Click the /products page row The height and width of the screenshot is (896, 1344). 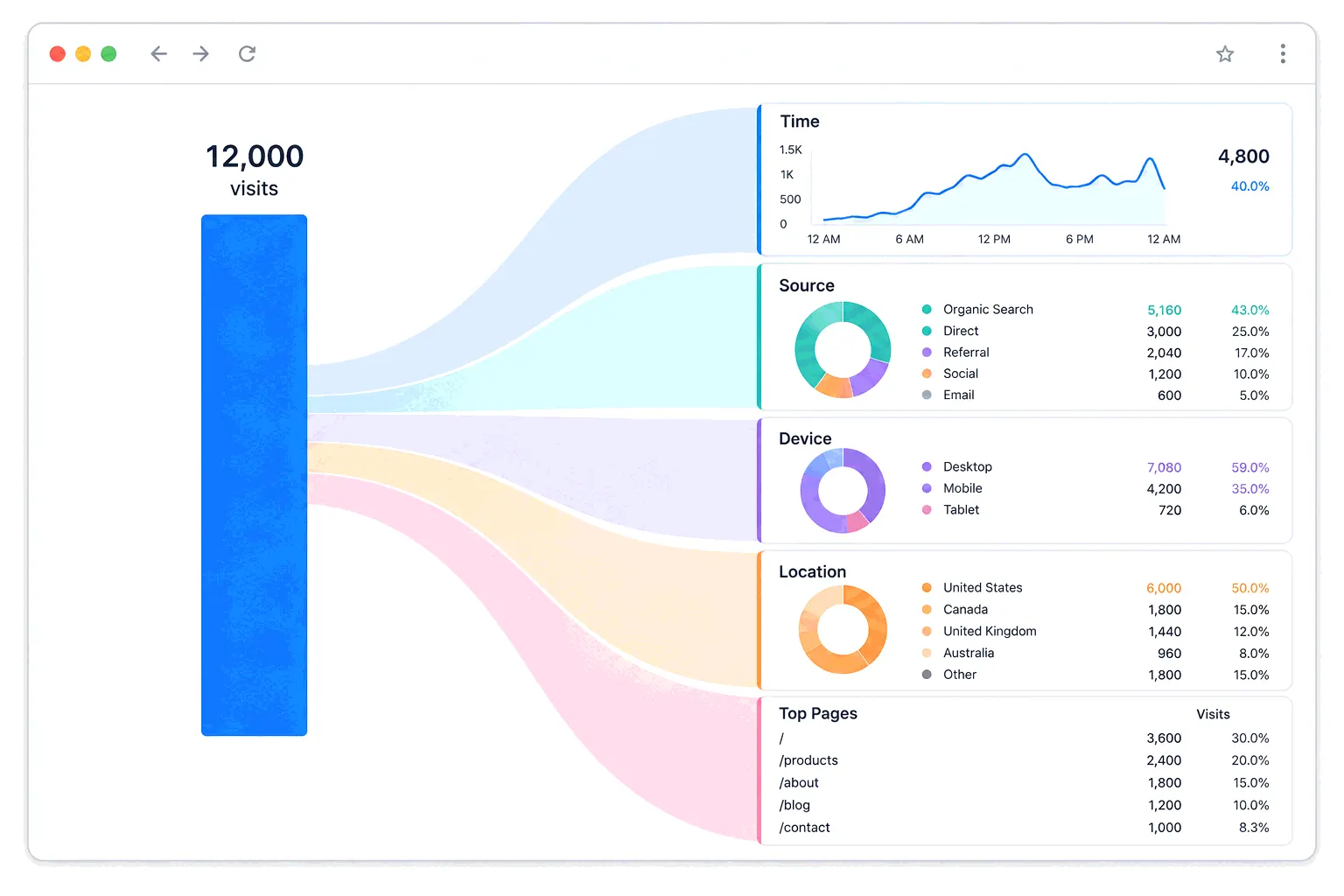[1024, 760]
